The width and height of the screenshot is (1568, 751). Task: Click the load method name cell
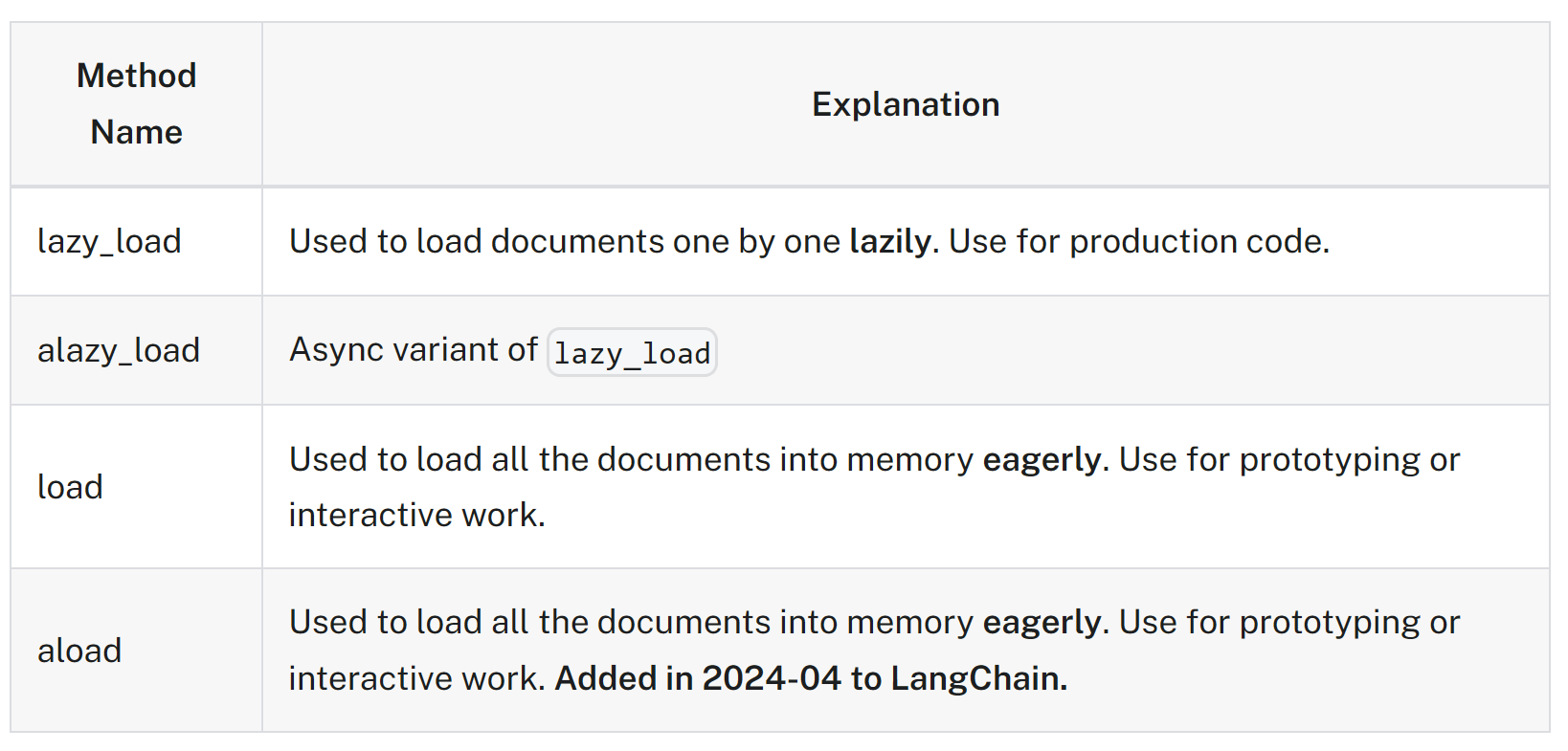point(70,487)
